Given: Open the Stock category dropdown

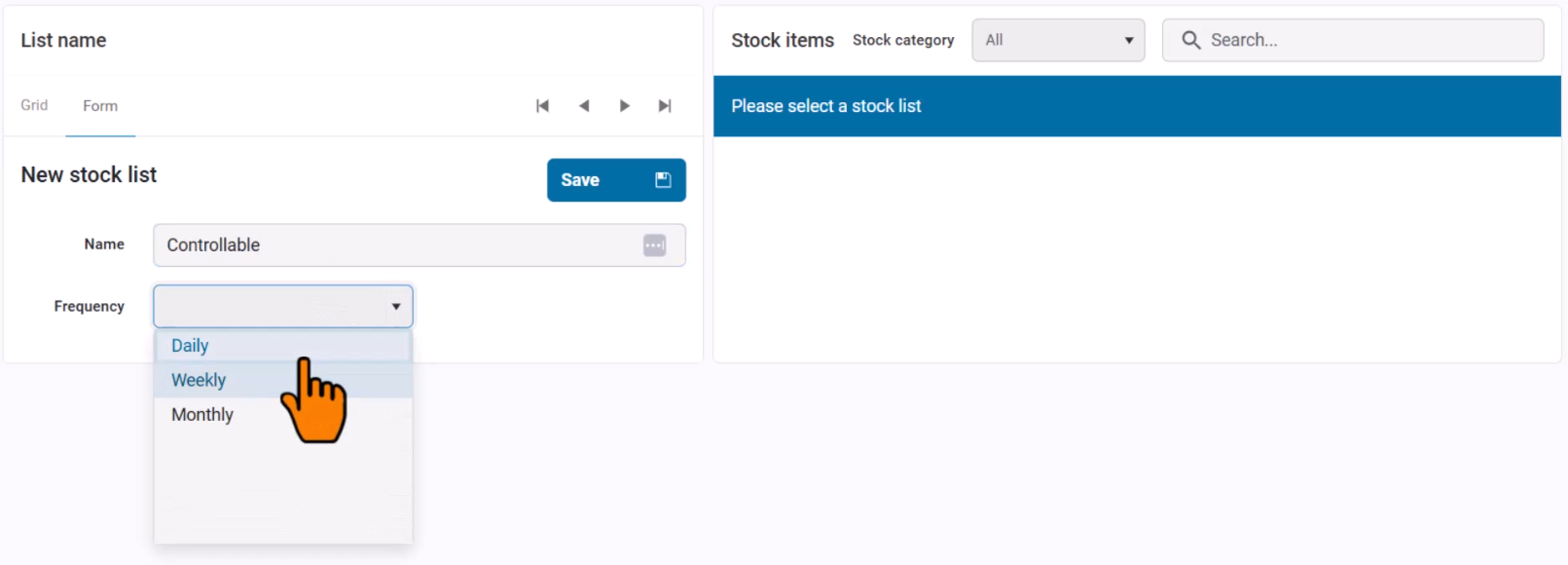Looking at the screenshot, I should tap(1058, 40).
